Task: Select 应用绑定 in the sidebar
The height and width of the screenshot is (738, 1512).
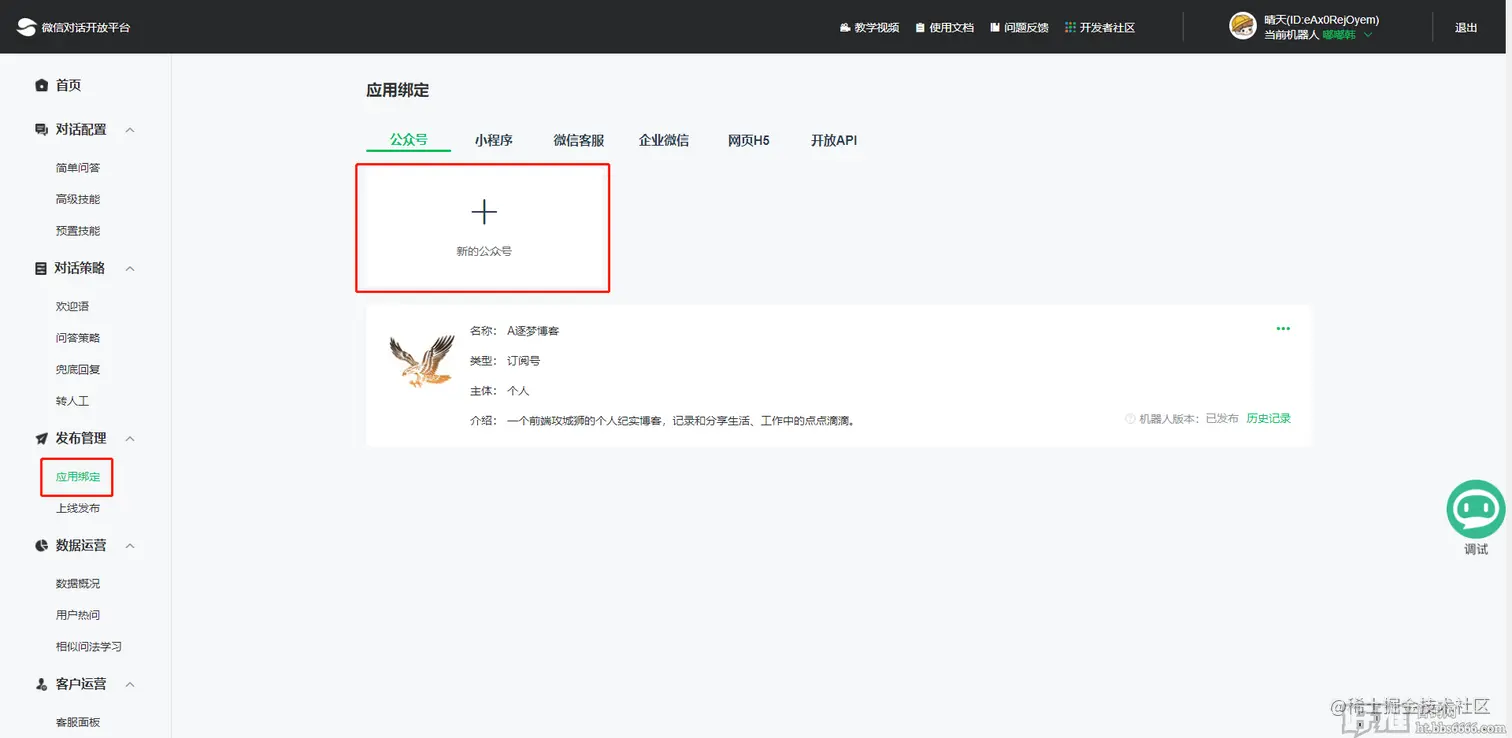Action: 78,477
